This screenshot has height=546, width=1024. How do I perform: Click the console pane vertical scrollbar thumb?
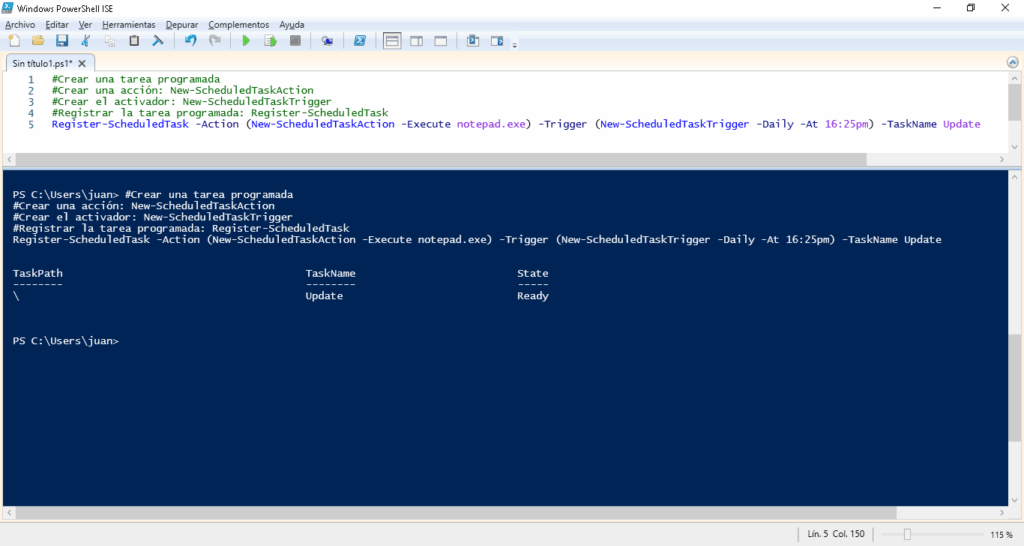point(1014,387)
